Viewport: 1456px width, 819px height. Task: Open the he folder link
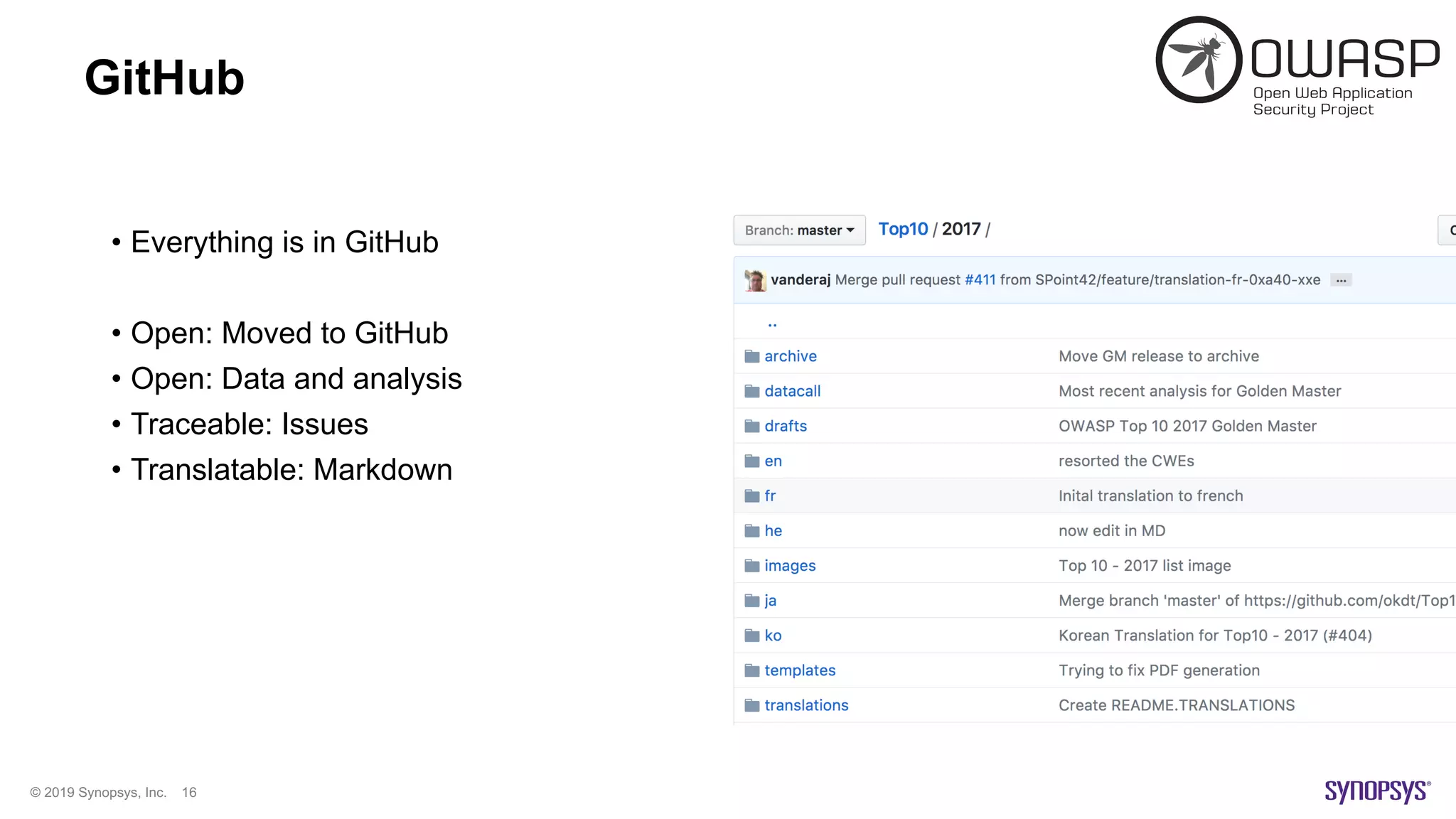point(773,530)
